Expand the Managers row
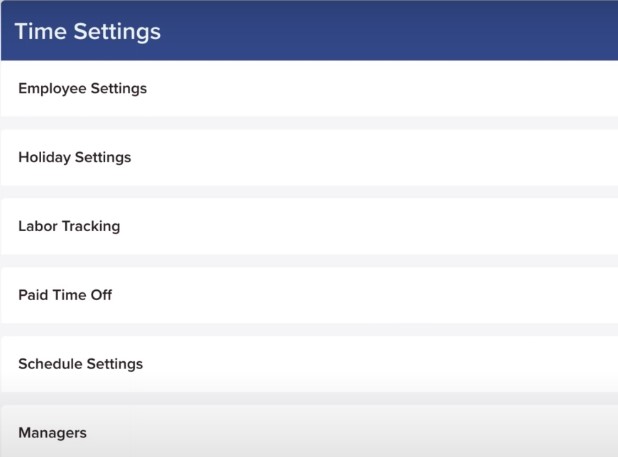This screenshot has width=618, height=457. pos(309,431)
